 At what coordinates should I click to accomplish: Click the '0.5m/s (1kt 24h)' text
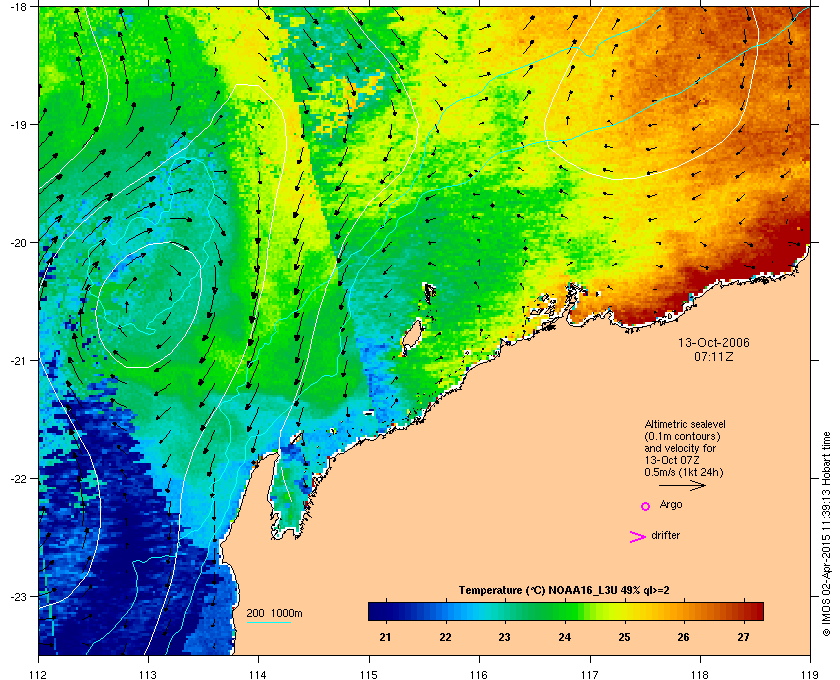684,473
